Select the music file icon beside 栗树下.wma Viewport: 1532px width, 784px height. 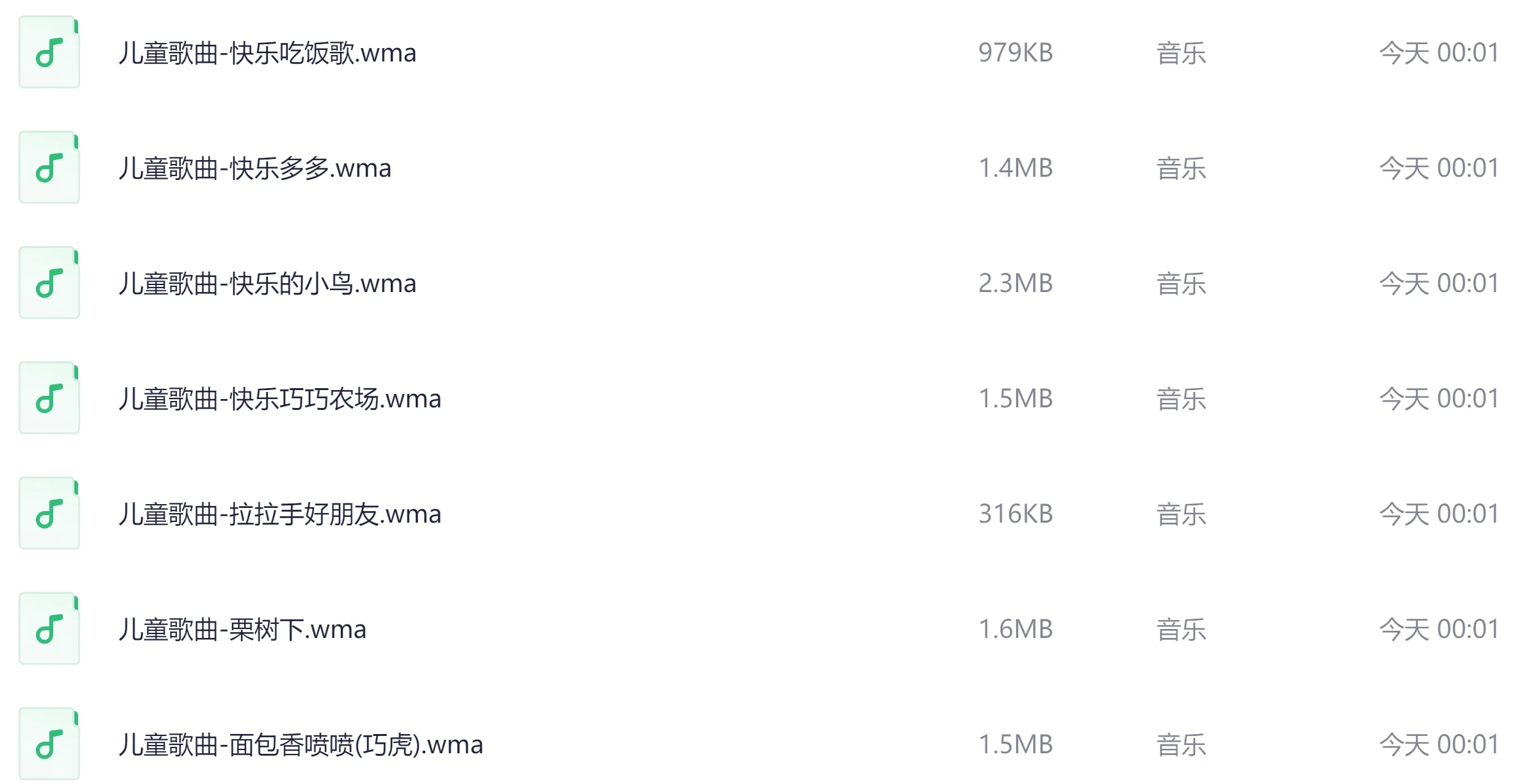coord(49,629)
